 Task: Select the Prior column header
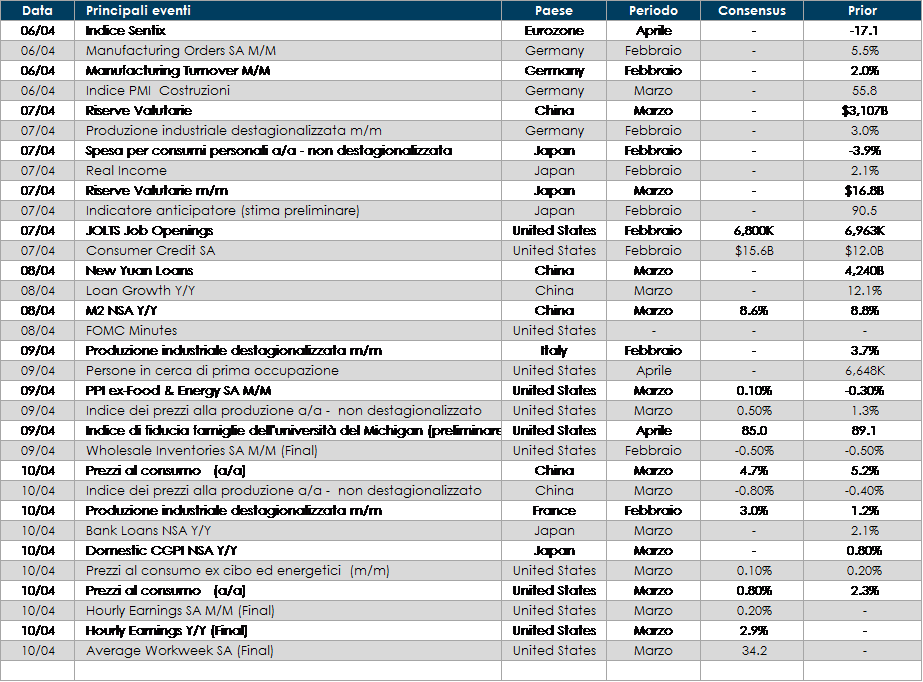coord(861,11)
